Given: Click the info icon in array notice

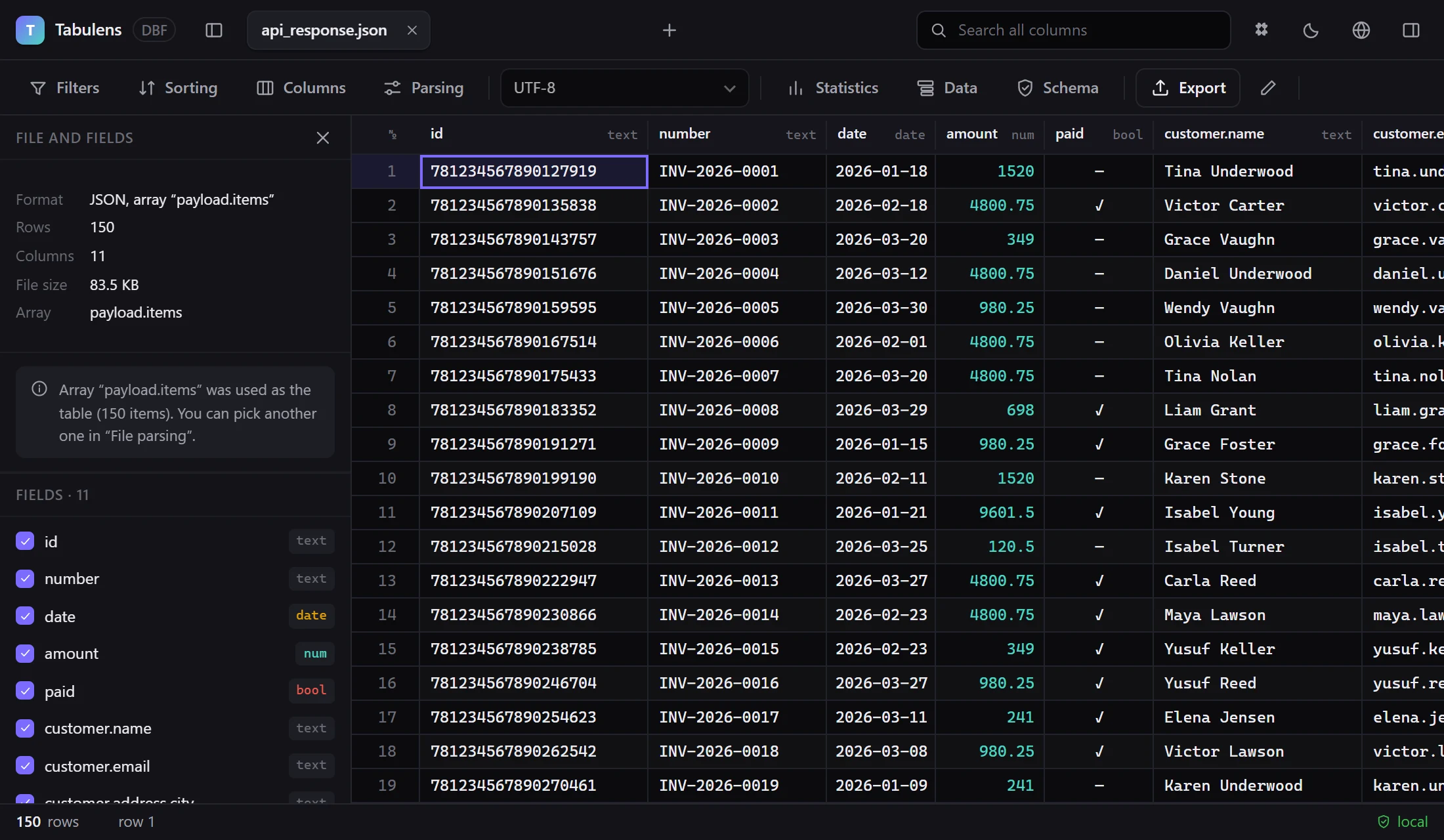Looking at the screenshot, I should 39,389.
